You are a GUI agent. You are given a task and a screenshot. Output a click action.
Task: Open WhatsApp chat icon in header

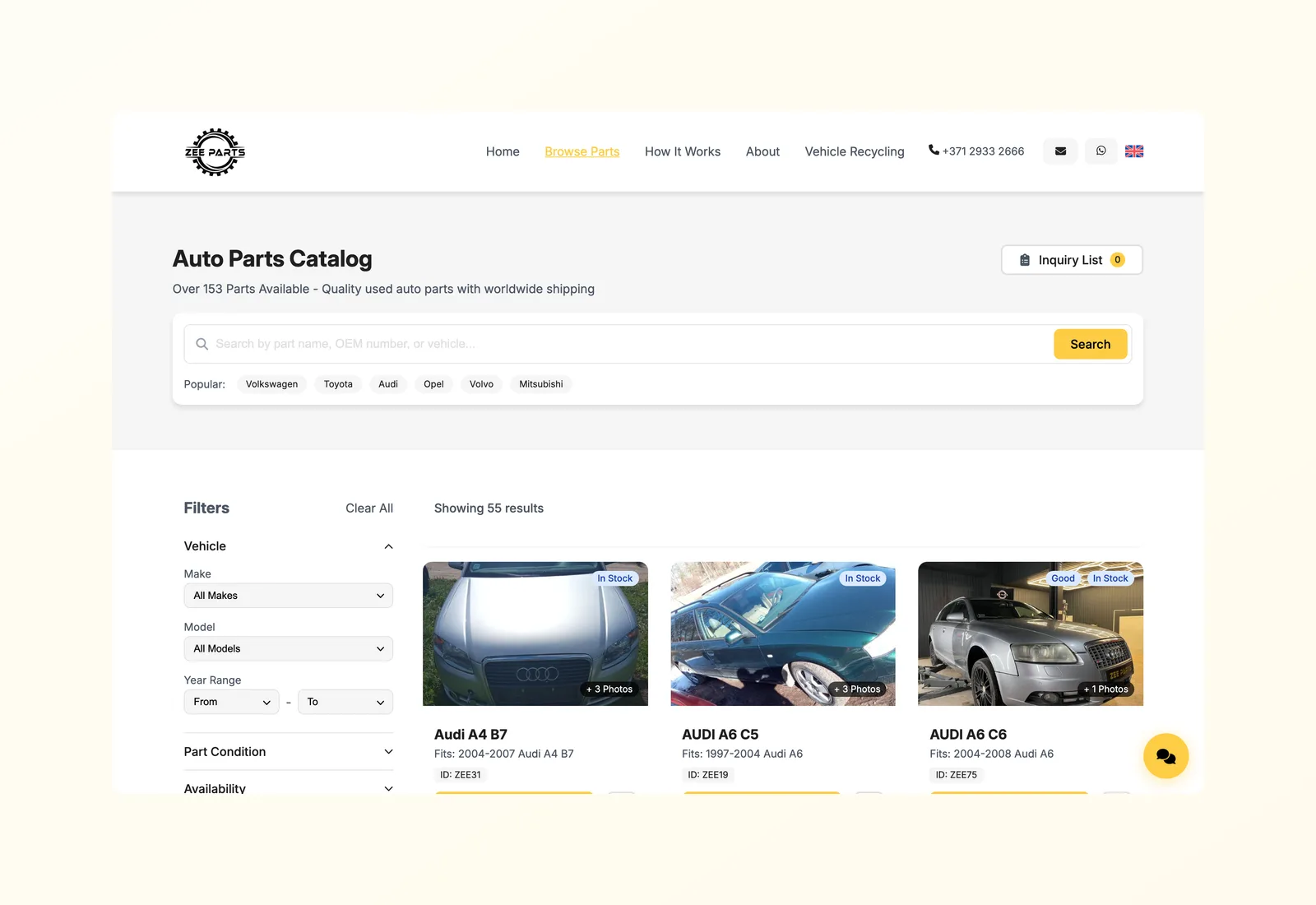pos(1101,151)
